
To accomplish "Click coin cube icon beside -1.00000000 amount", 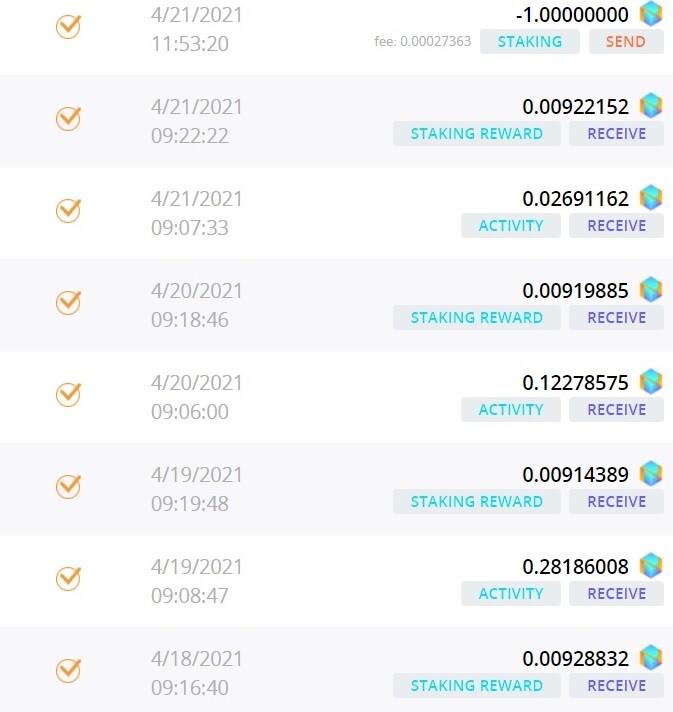I will tap(651, 14).
